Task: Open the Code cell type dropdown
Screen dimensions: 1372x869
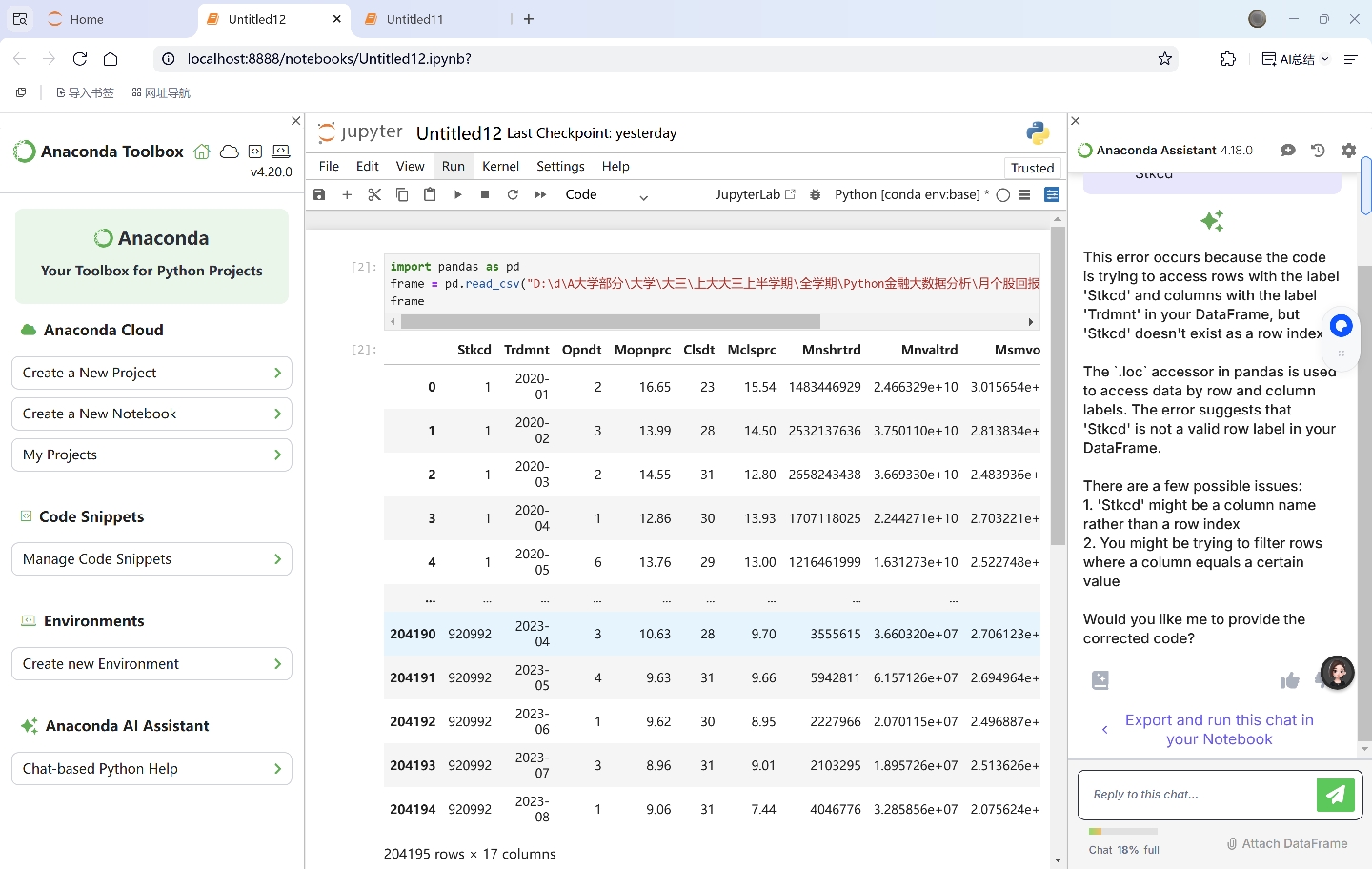Action: (606, 195)
